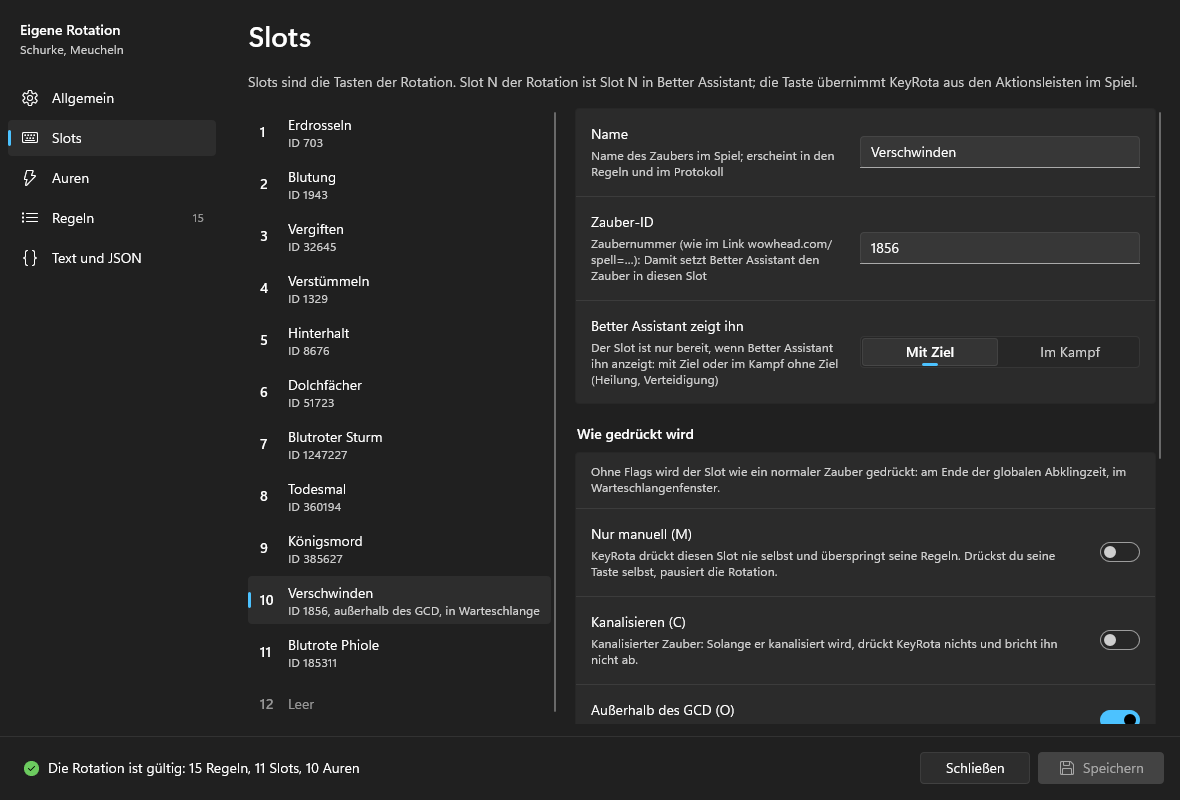Select slot 6 Dolchfächer
Screen dimensions: 1180x800
tap(399, 393)
